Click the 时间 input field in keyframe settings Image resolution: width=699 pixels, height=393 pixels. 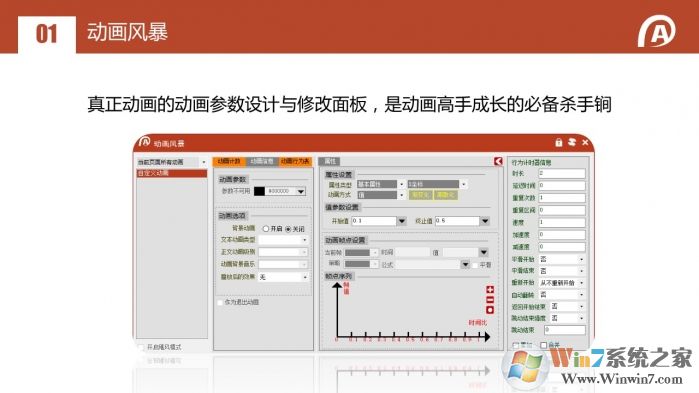412,253
